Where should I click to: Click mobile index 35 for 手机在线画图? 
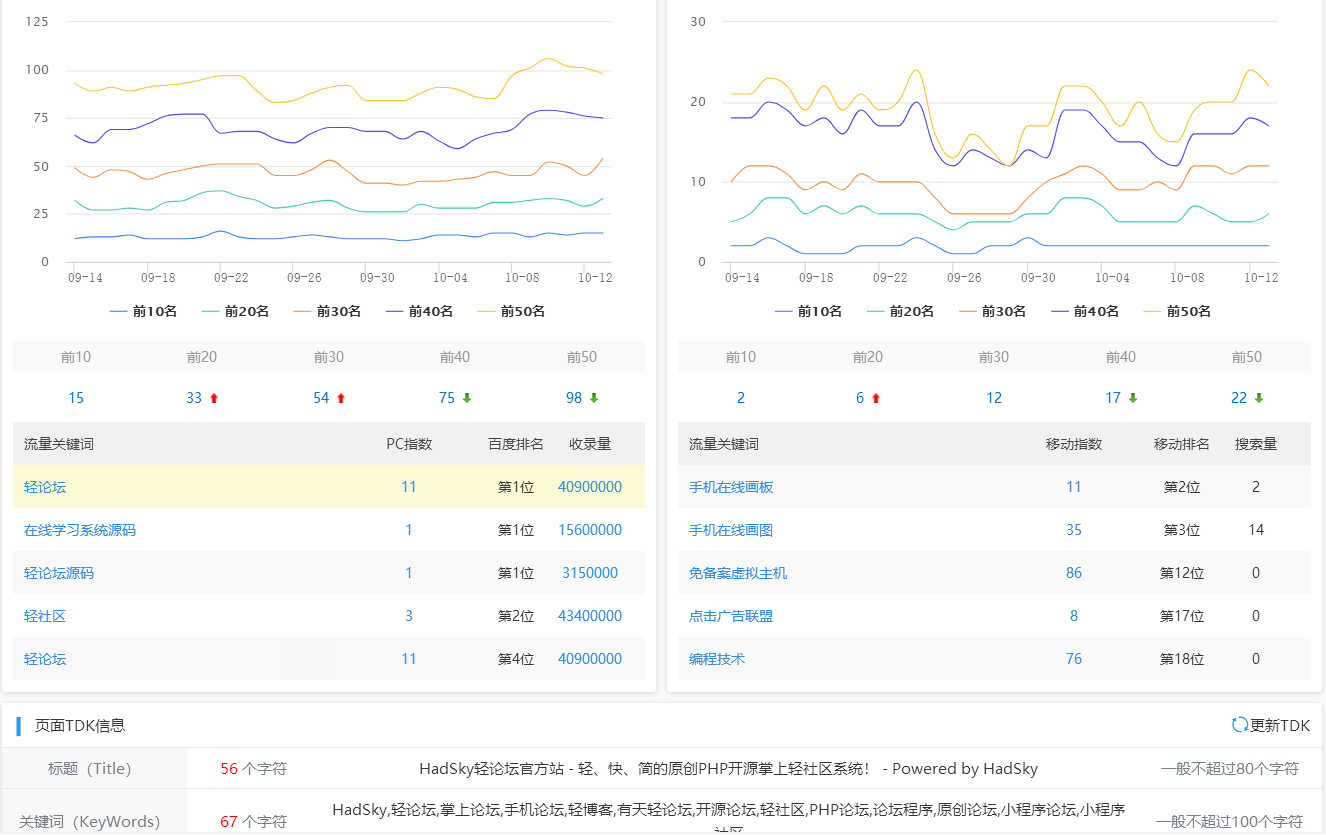1074,530
